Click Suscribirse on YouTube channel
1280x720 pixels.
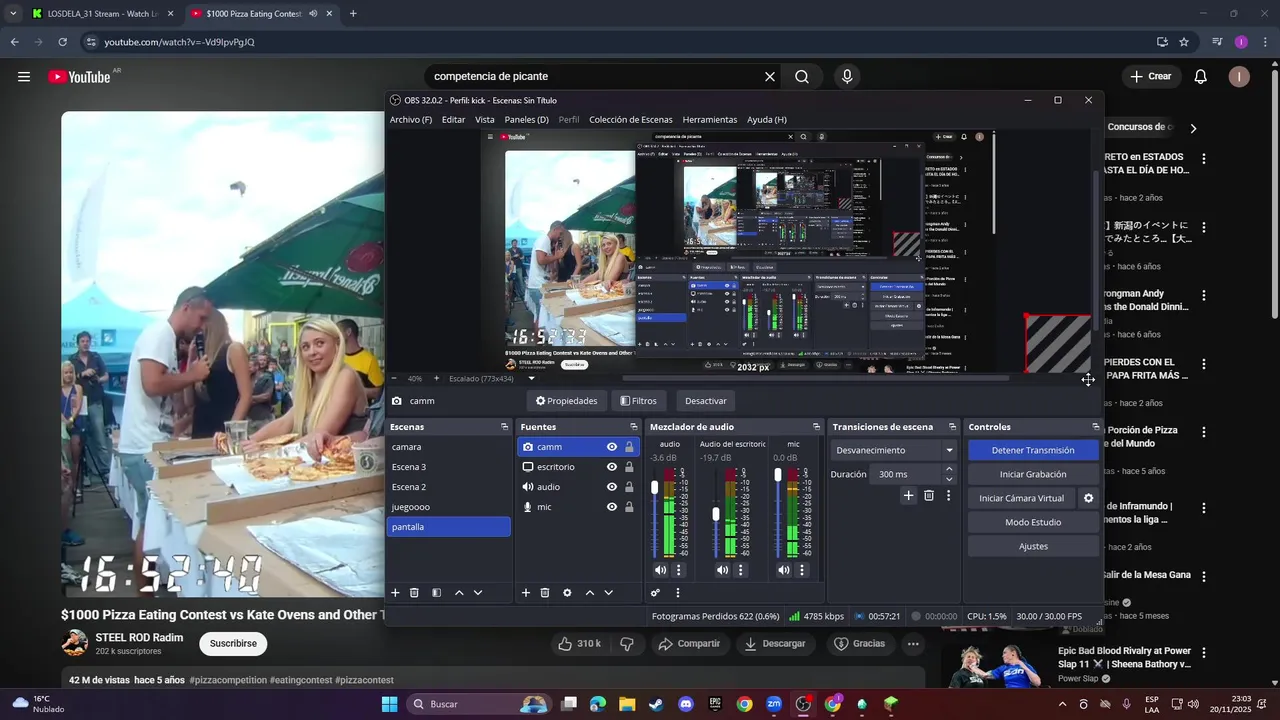233,643
